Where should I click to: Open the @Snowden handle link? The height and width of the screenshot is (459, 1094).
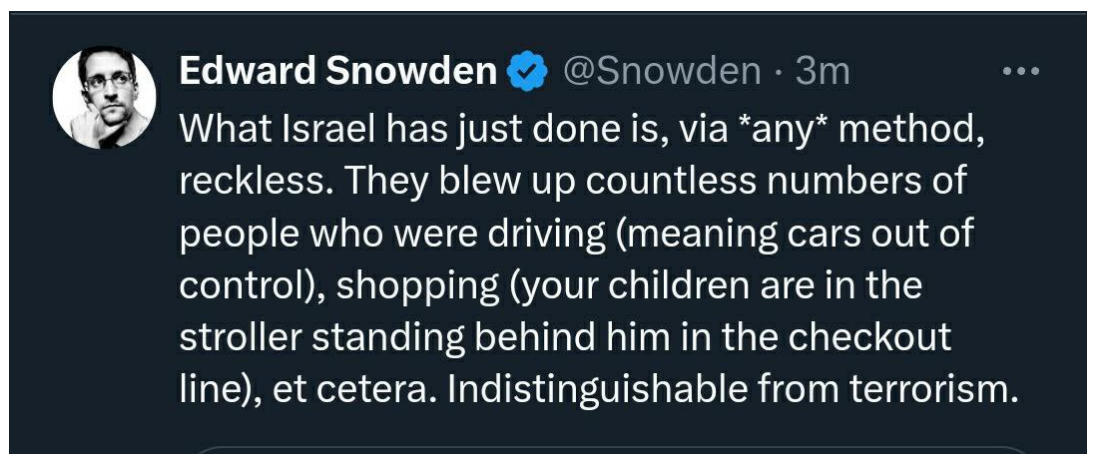tap(661, 72)
